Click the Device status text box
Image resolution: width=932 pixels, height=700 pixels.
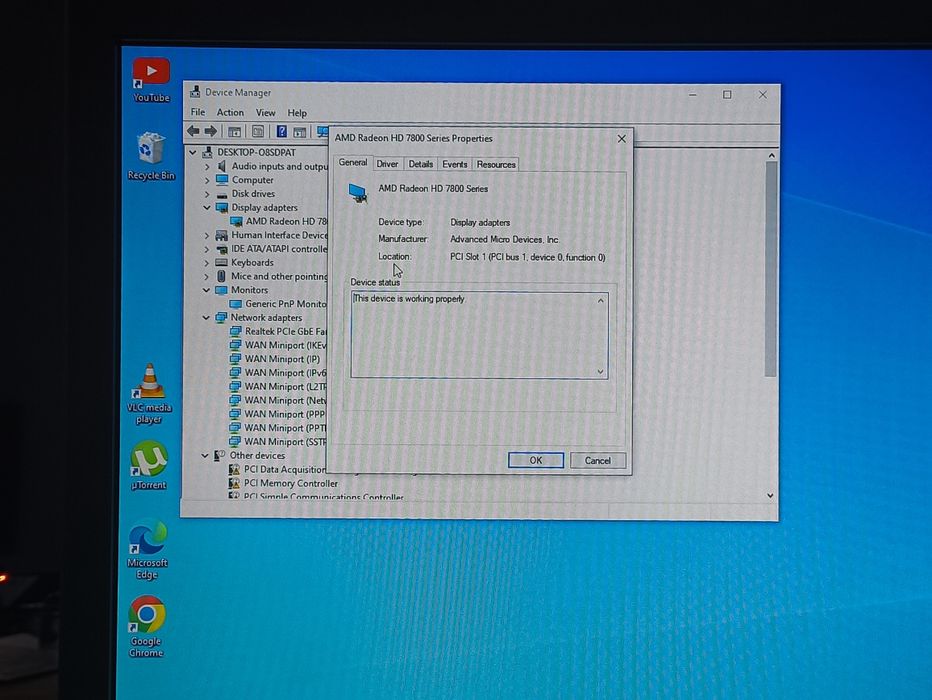click(x=479, y=335)
